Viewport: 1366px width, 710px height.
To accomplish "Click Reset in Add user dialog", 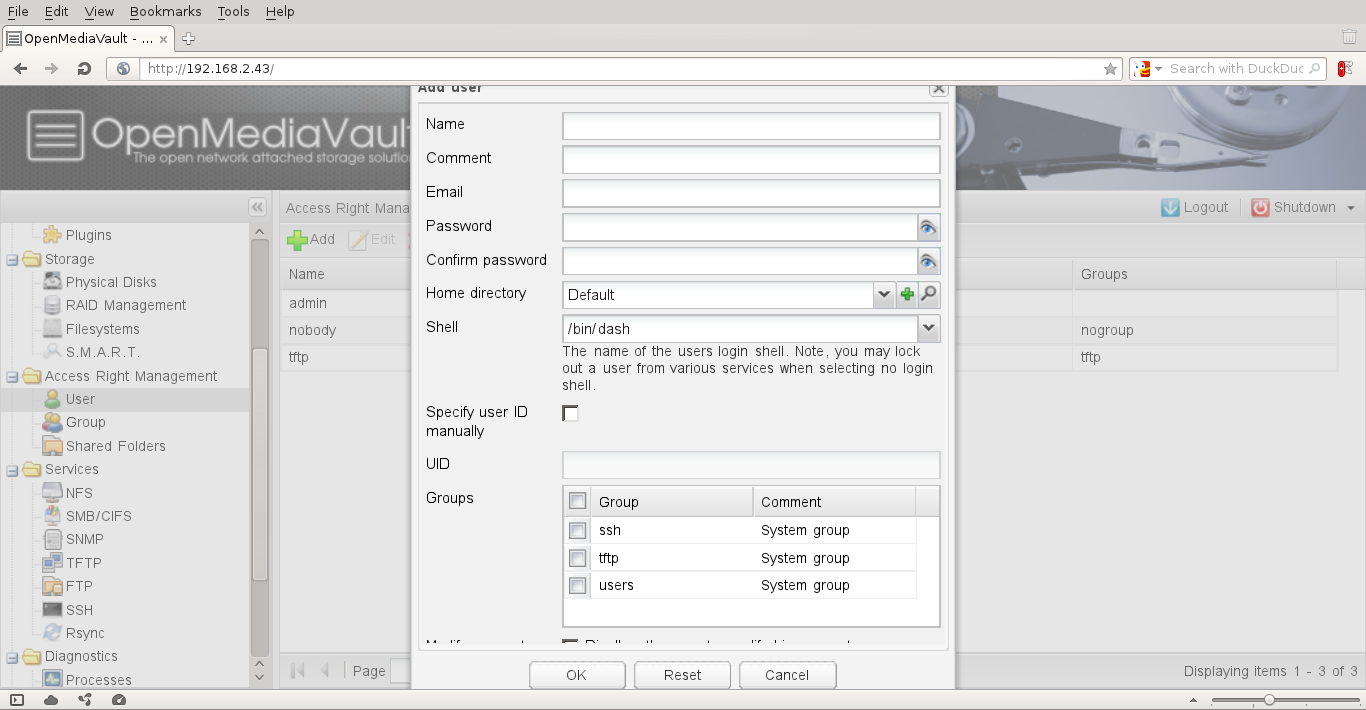I will click(x=682, y=675).
